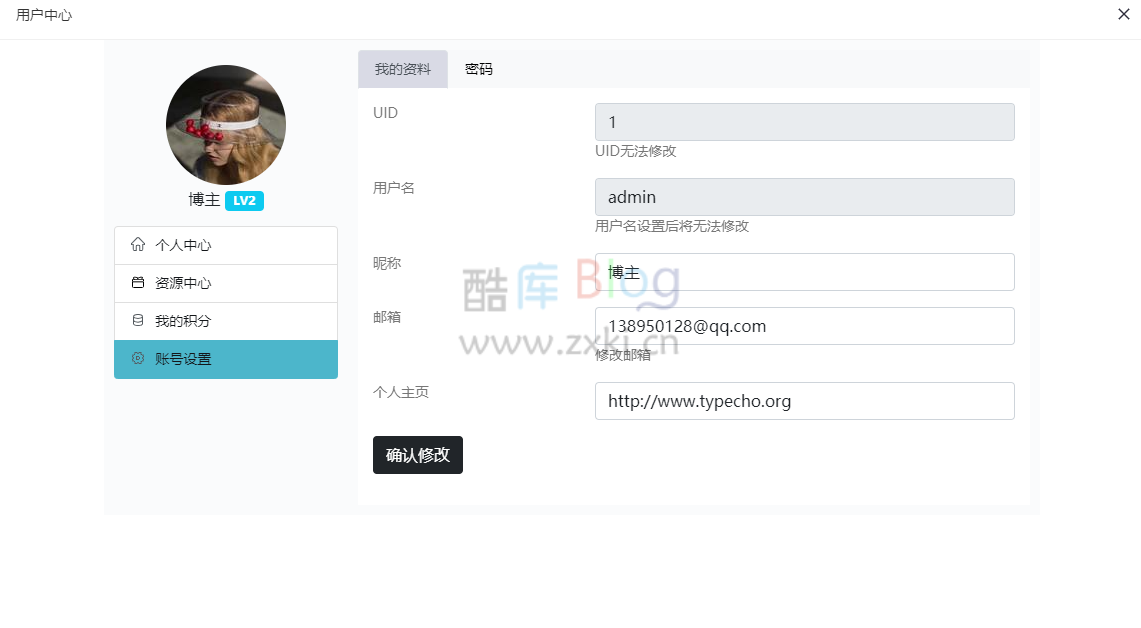Click the gear icon next to 账号设置
The height and width of the screenshot is (628, 1141).
click(x=140, y=359)
